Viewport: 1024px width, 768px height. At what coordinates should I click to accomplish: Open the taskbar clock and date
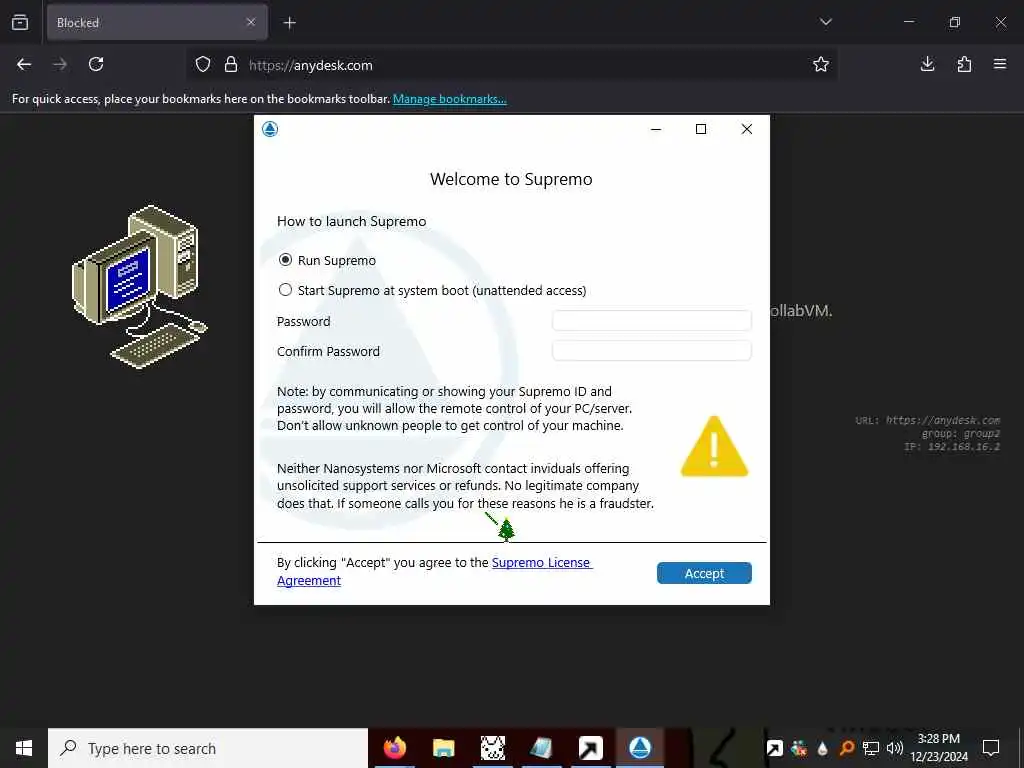939,748
